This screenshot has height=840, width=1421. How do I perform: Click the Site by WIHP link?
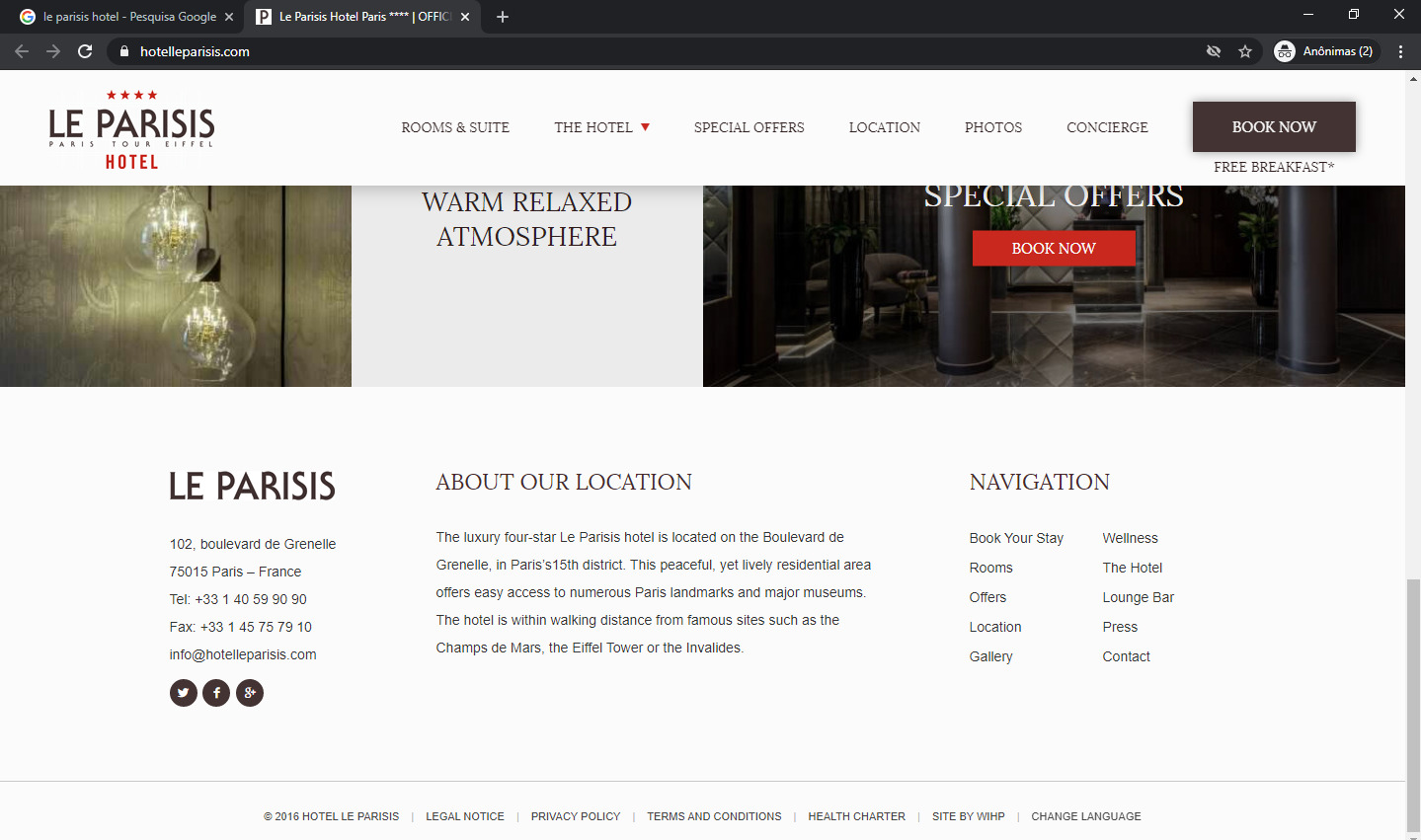(969, 816)
